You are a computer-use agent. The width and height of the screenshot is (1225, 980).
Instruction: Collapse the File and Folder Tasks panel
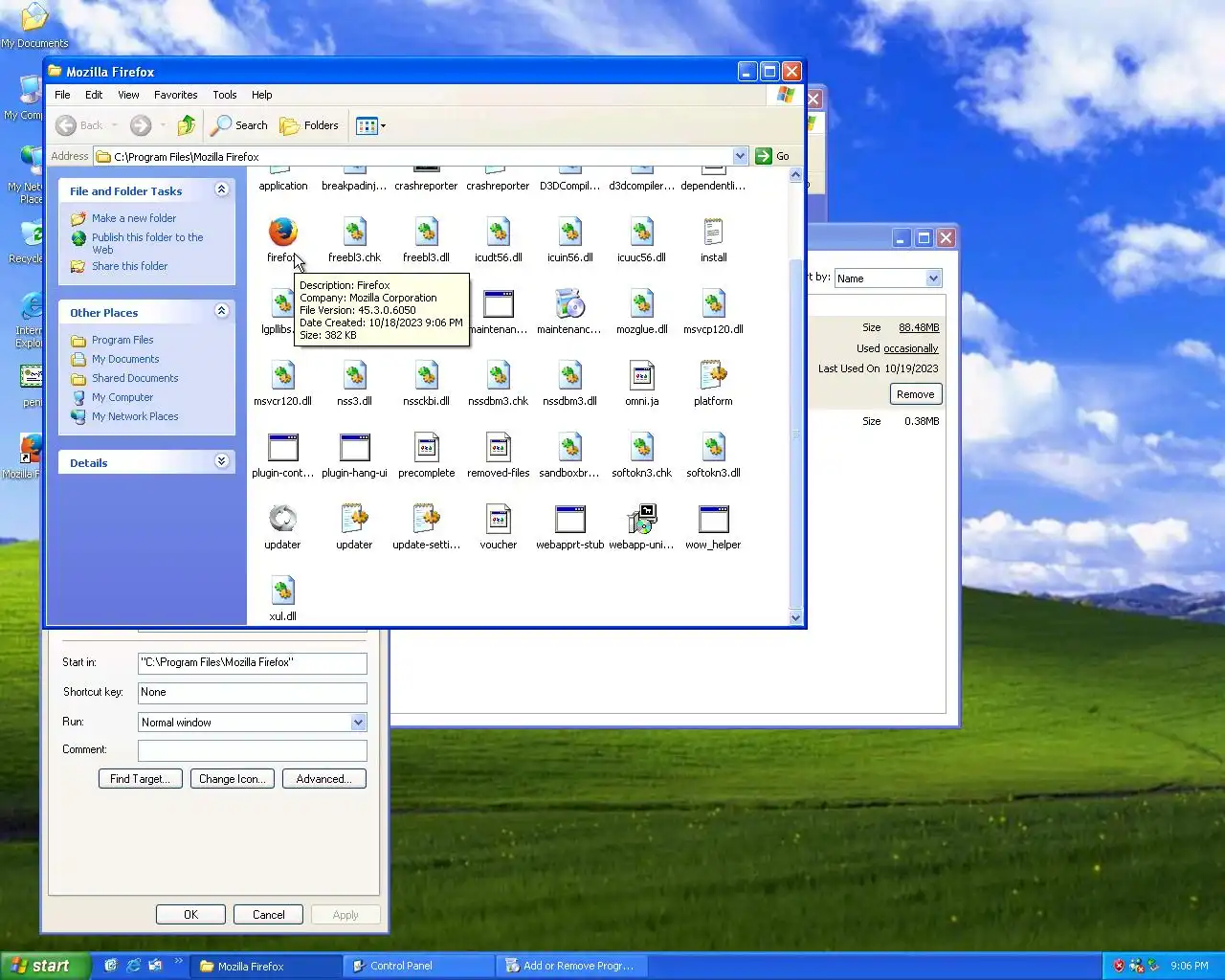pyautogui.click(x=221, y=189)
